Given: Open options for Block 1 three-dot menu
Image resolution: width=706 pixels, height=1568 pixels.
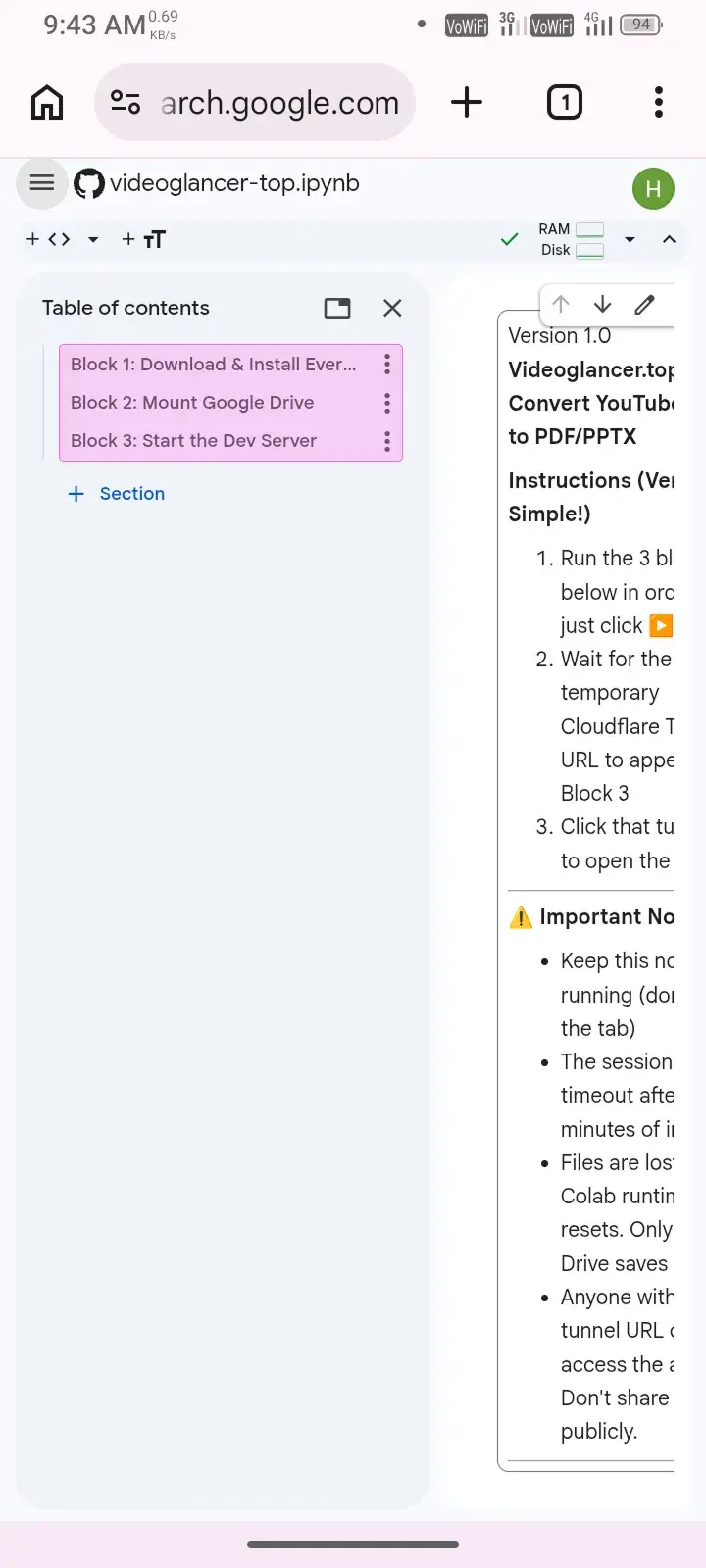Looking at the screenshot, I should pyautogui.click(x=387, y=365).
